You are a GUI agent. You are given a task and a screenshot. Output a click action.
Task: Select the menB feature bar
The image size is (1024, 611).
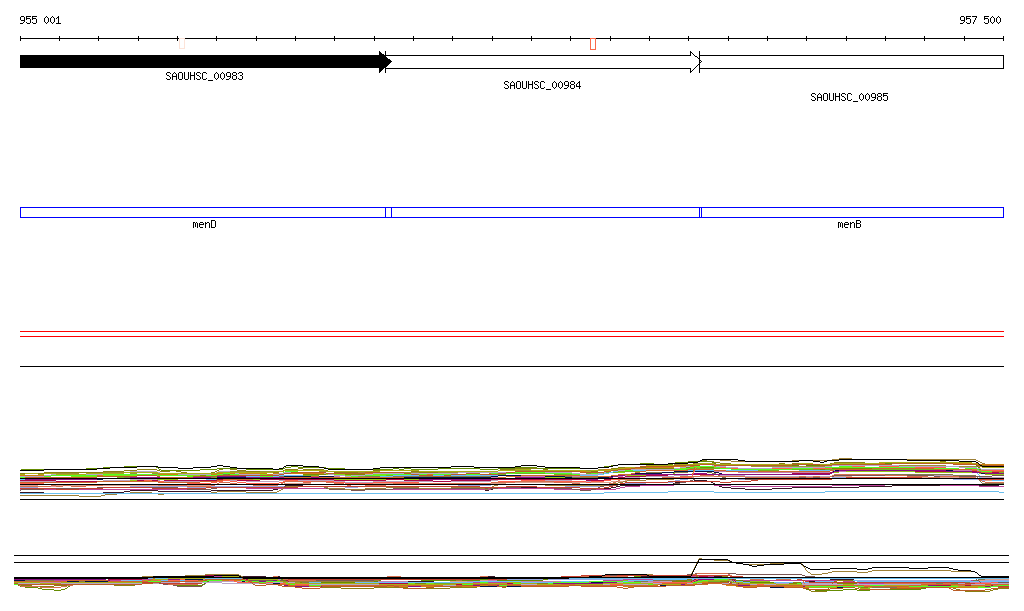point(851,212)
